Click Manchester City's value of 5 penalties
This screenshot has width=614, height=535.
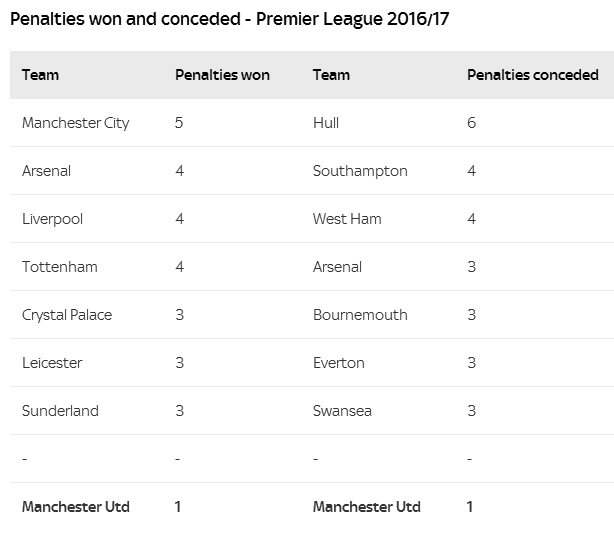pos(179,123)
